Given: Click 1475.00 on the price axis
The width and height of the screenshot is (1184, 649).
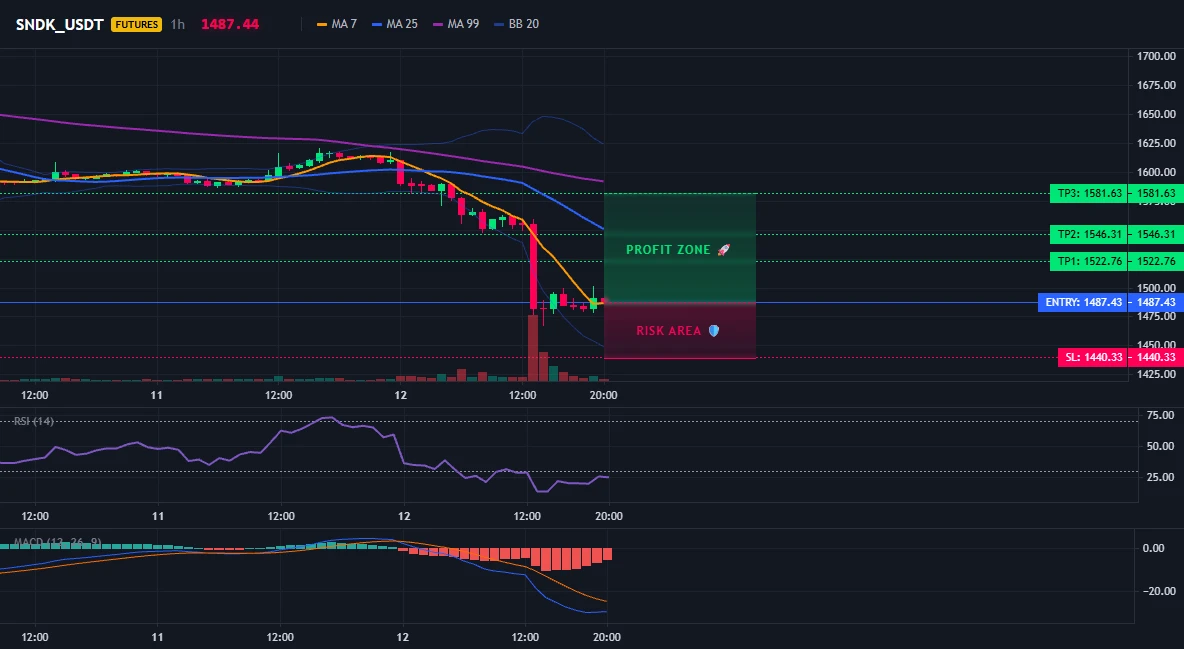Looking at the screenshot, I should pos(1156,317).
